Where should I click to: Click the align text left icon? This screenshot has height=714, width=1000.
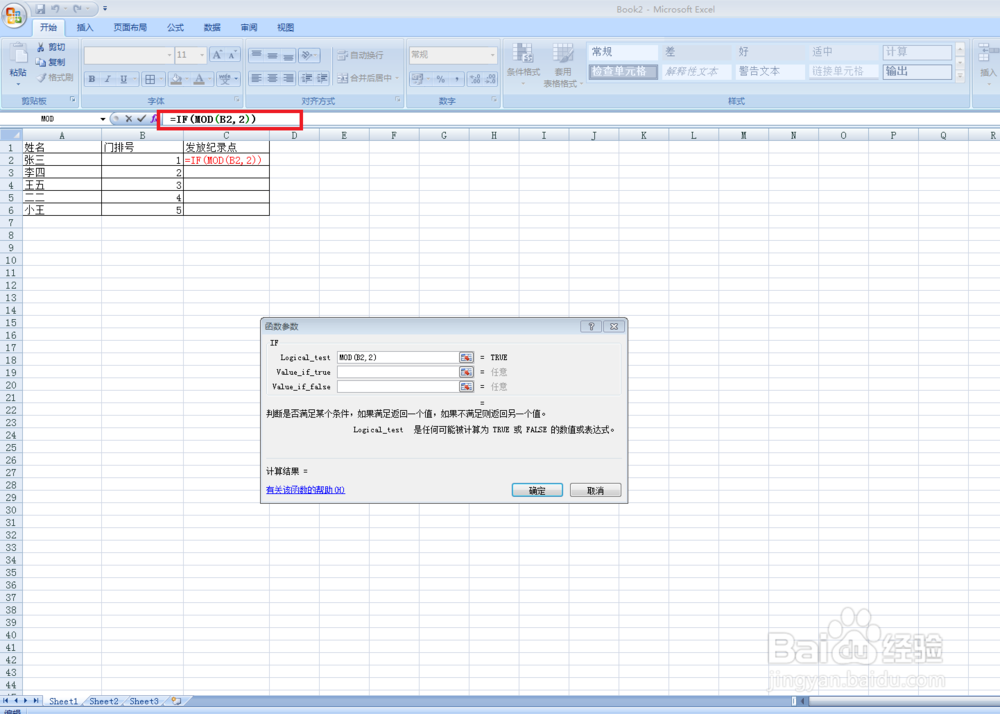tap(256, 78)
